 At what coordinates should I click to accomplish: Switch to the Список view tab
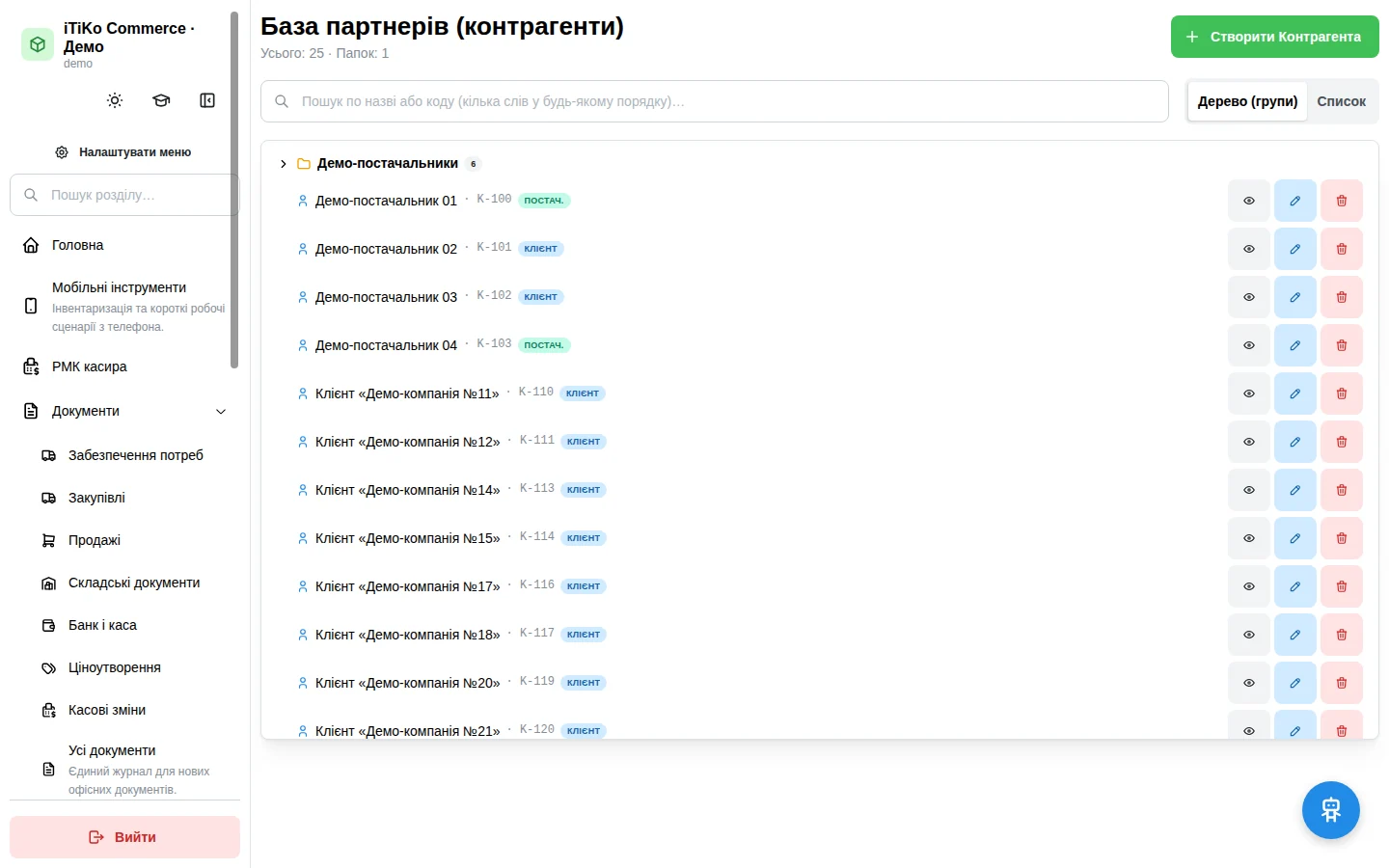[1342, 101]
